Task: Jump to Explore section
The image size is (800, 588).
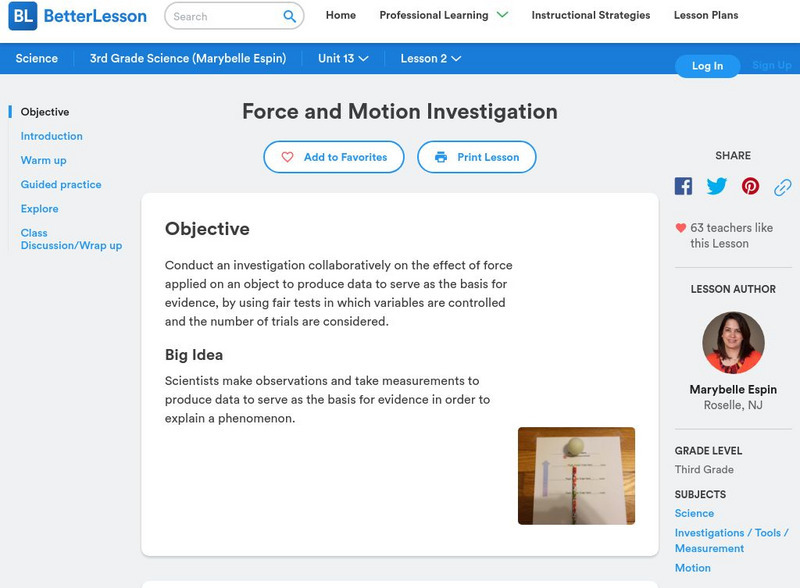Action: [x=39, y=209]
